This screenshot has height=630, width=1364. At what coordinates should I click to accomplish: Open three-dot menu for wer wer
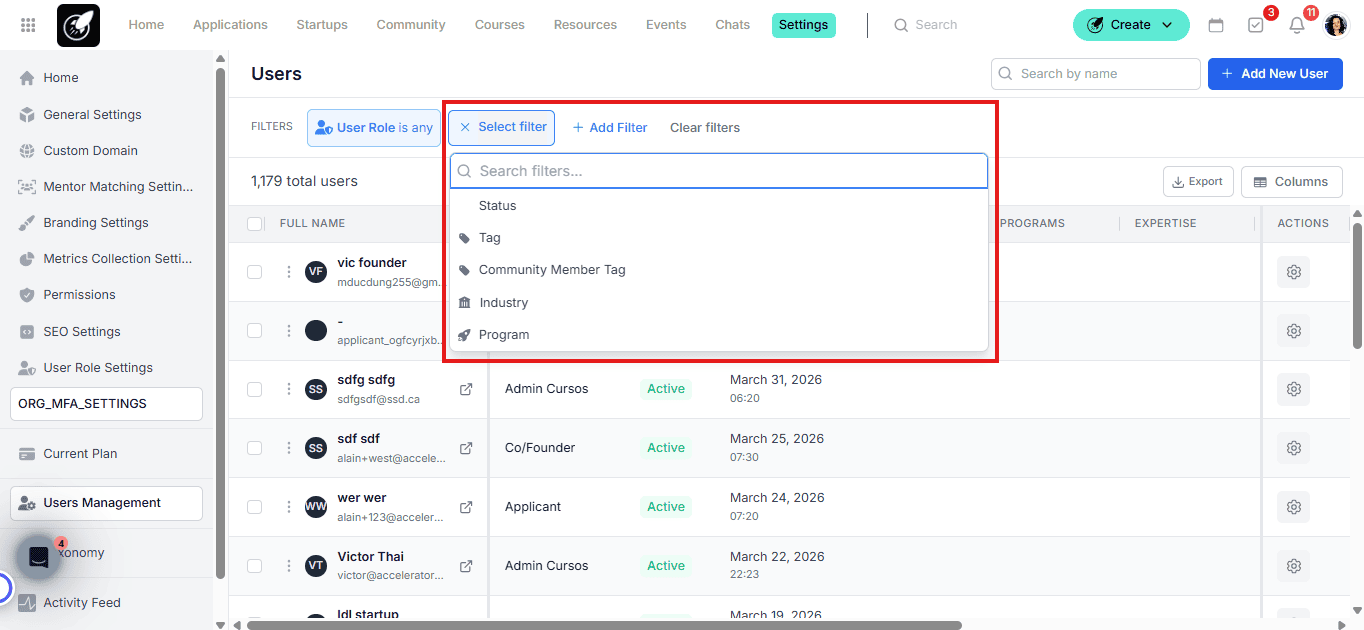point(288,507)
